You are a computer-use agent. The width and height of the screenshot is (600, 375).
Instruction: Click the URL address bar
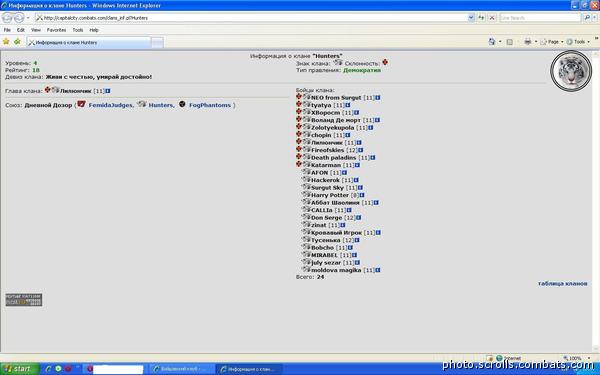pos(251,18)
